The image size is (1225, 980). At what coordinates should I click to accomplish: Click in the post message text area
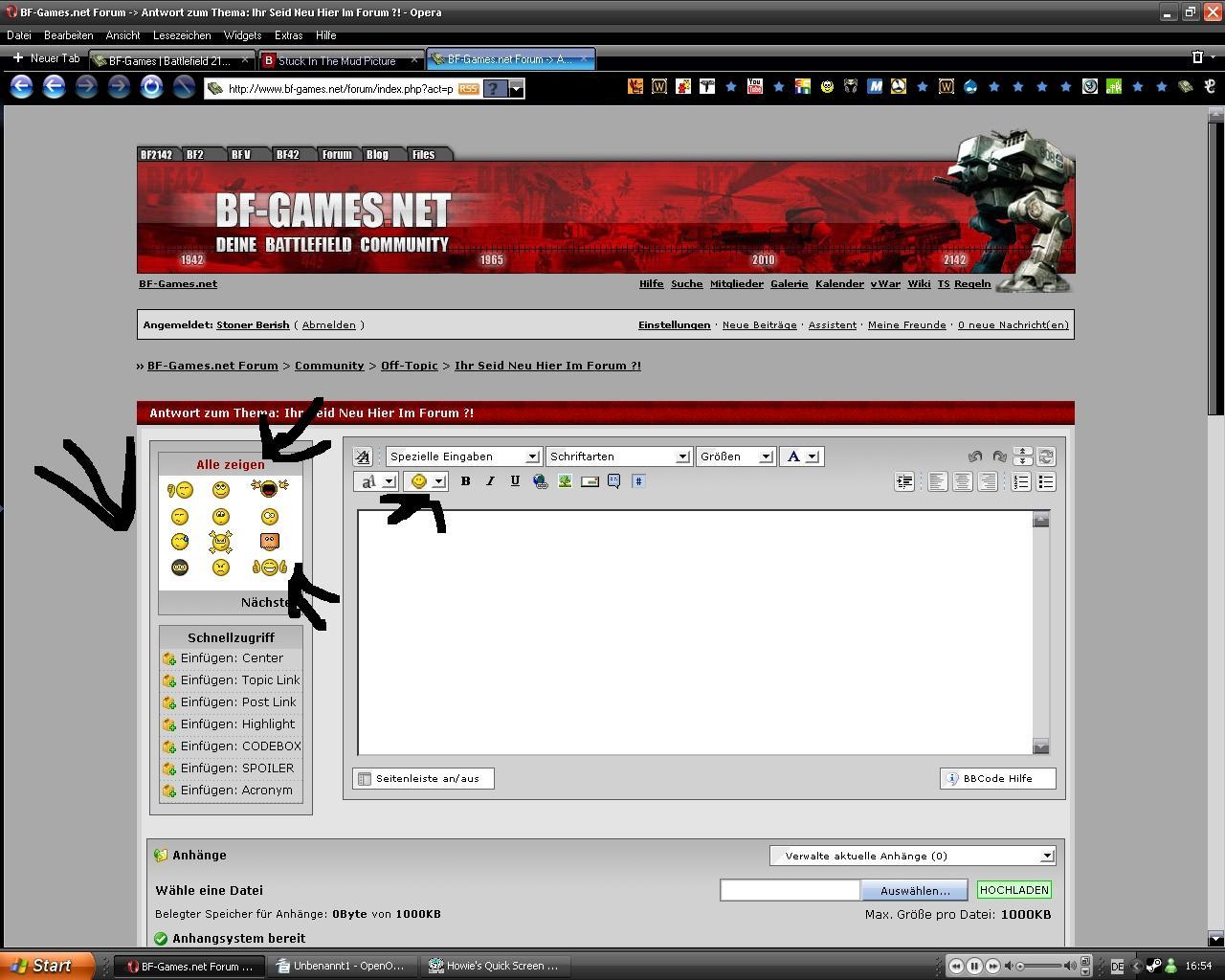[696, 633]
